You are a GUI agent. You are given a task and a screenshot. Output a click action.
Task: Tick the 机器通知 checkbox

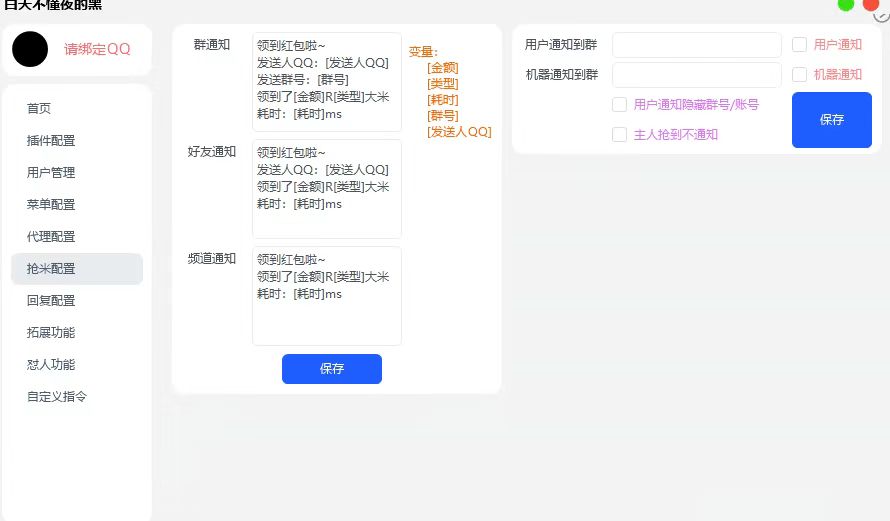point(800,75)
